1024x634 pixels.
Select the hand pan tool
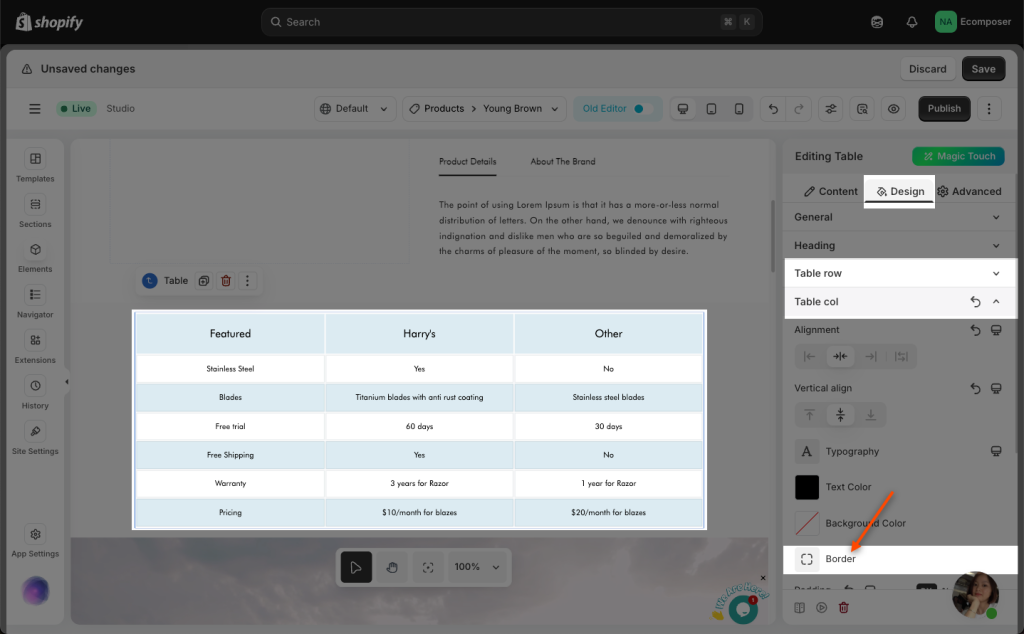pyautogui.click(x=392, y=567)
